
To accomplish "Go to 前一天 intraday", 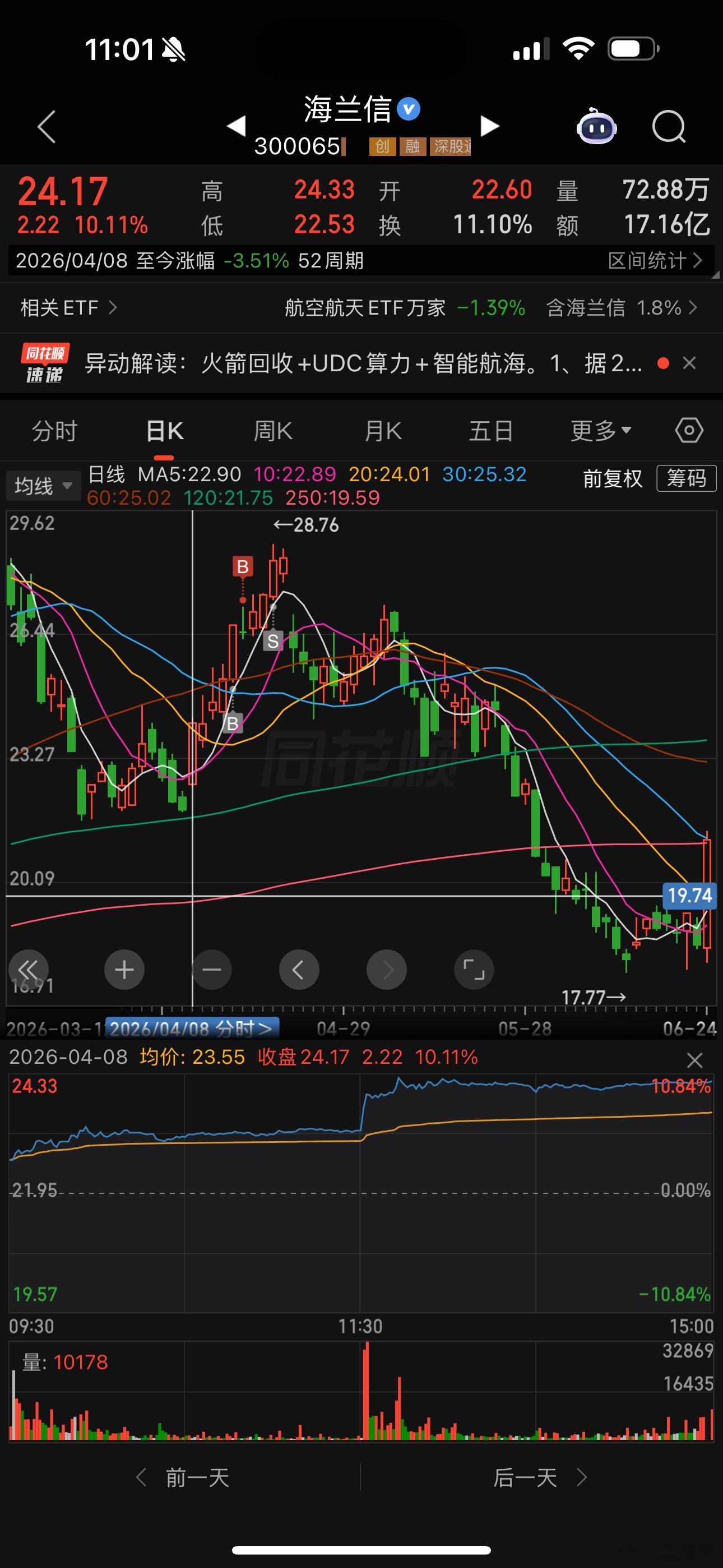I will click(x=183, y=1478).
